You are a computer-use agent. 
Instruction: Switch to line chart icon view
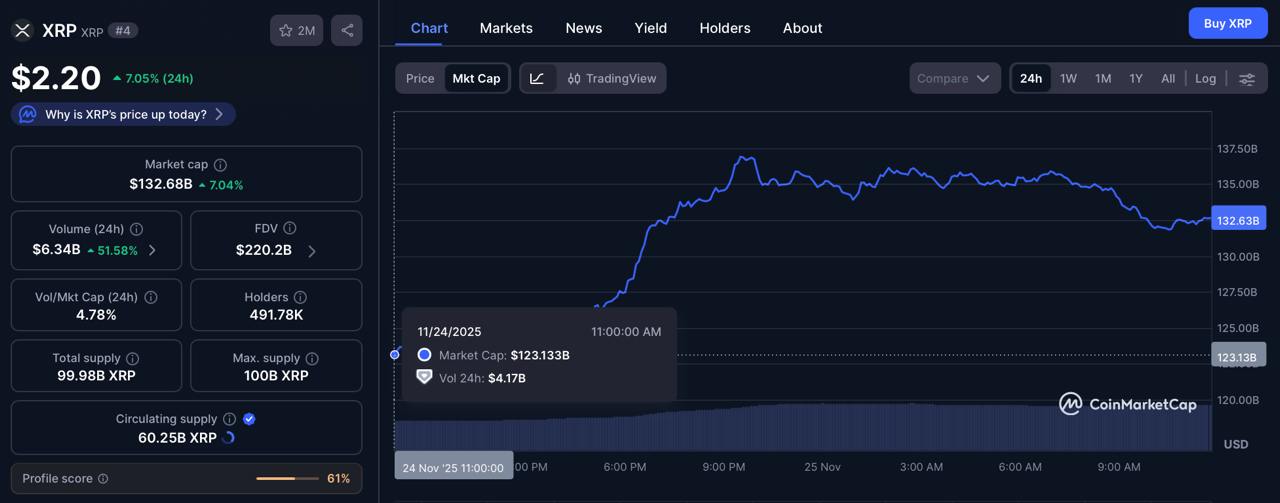(x=537, y=79)
